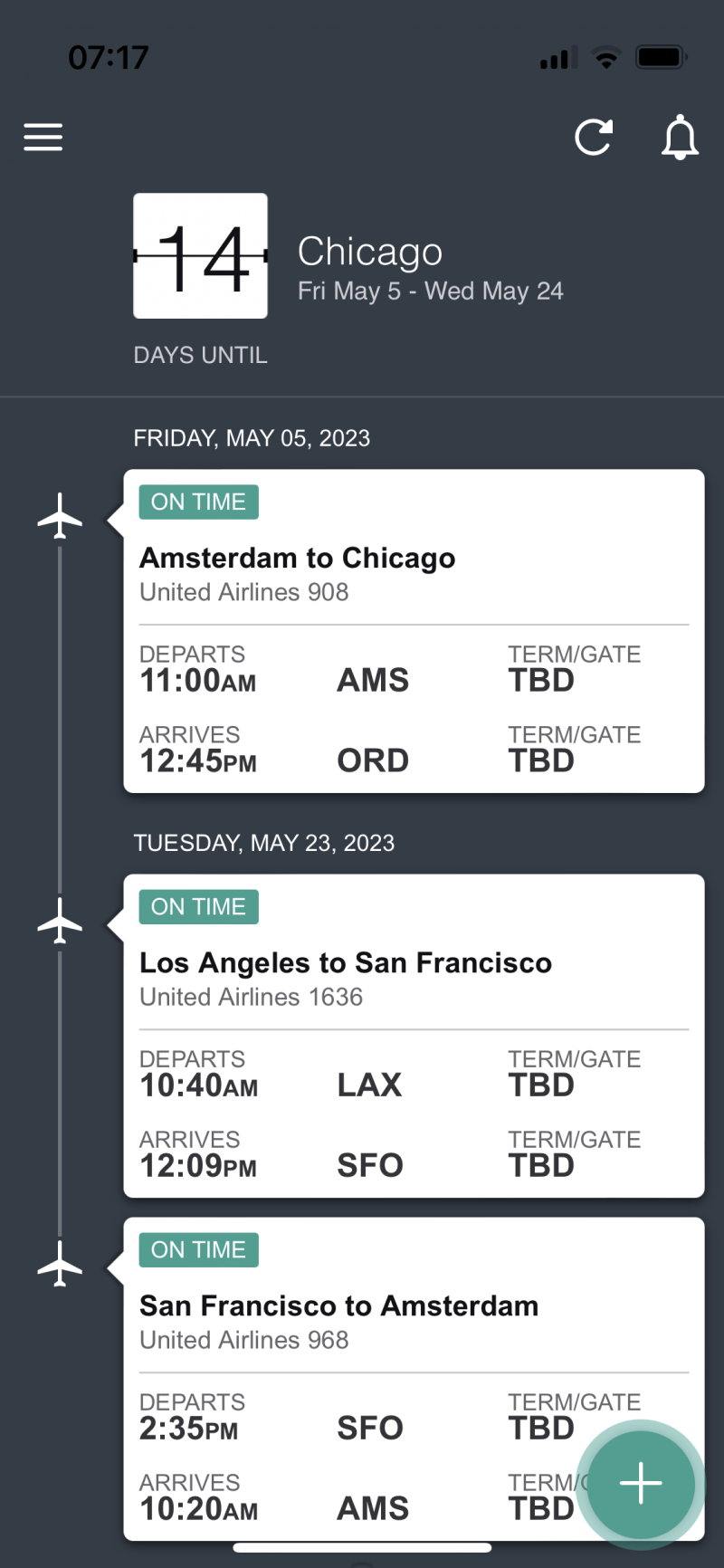Tap the green plus add button

click(x=641, y=1483)
